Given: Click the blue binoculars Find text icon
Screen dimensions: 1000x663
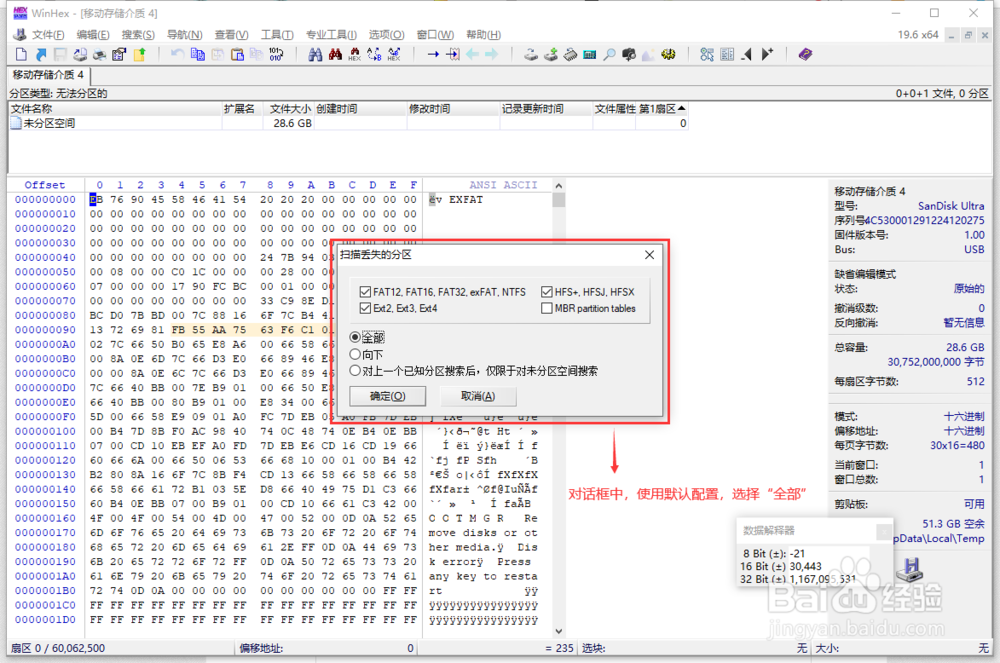Looking at the screenshot, I should [315, 54].
